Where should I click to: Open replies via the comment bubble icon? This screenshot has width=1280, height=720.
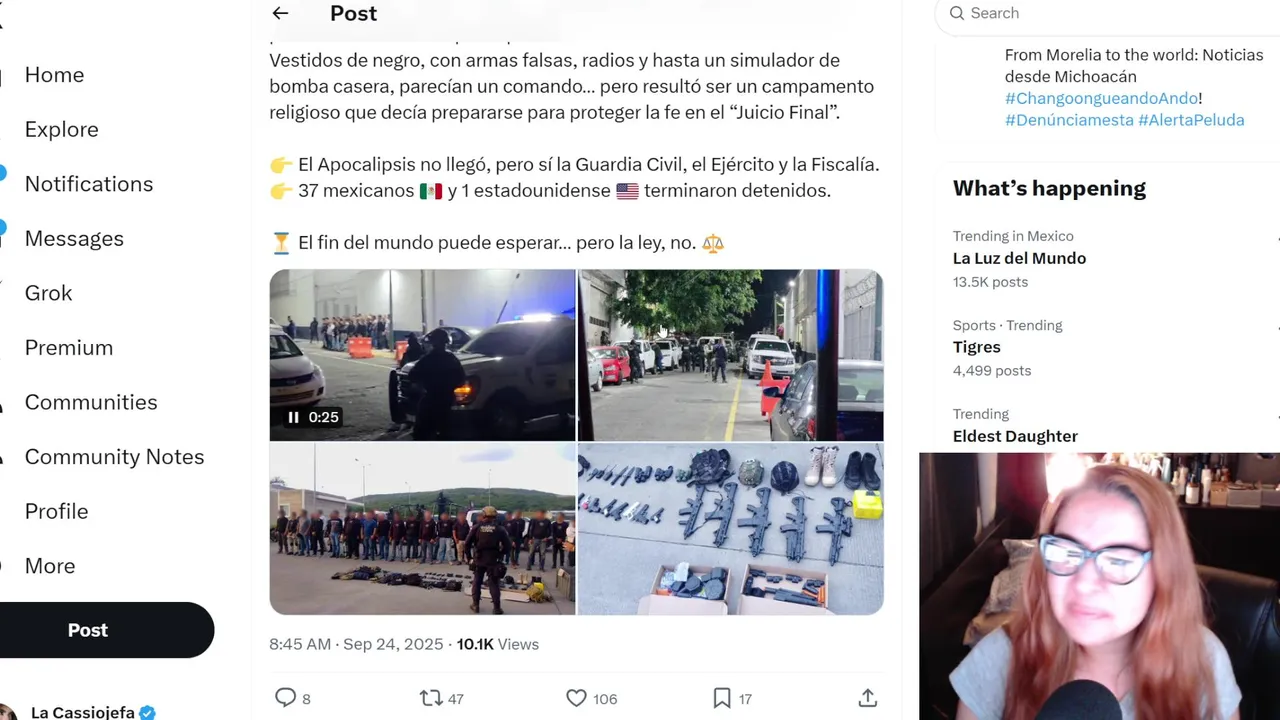(x=285, y=698)
